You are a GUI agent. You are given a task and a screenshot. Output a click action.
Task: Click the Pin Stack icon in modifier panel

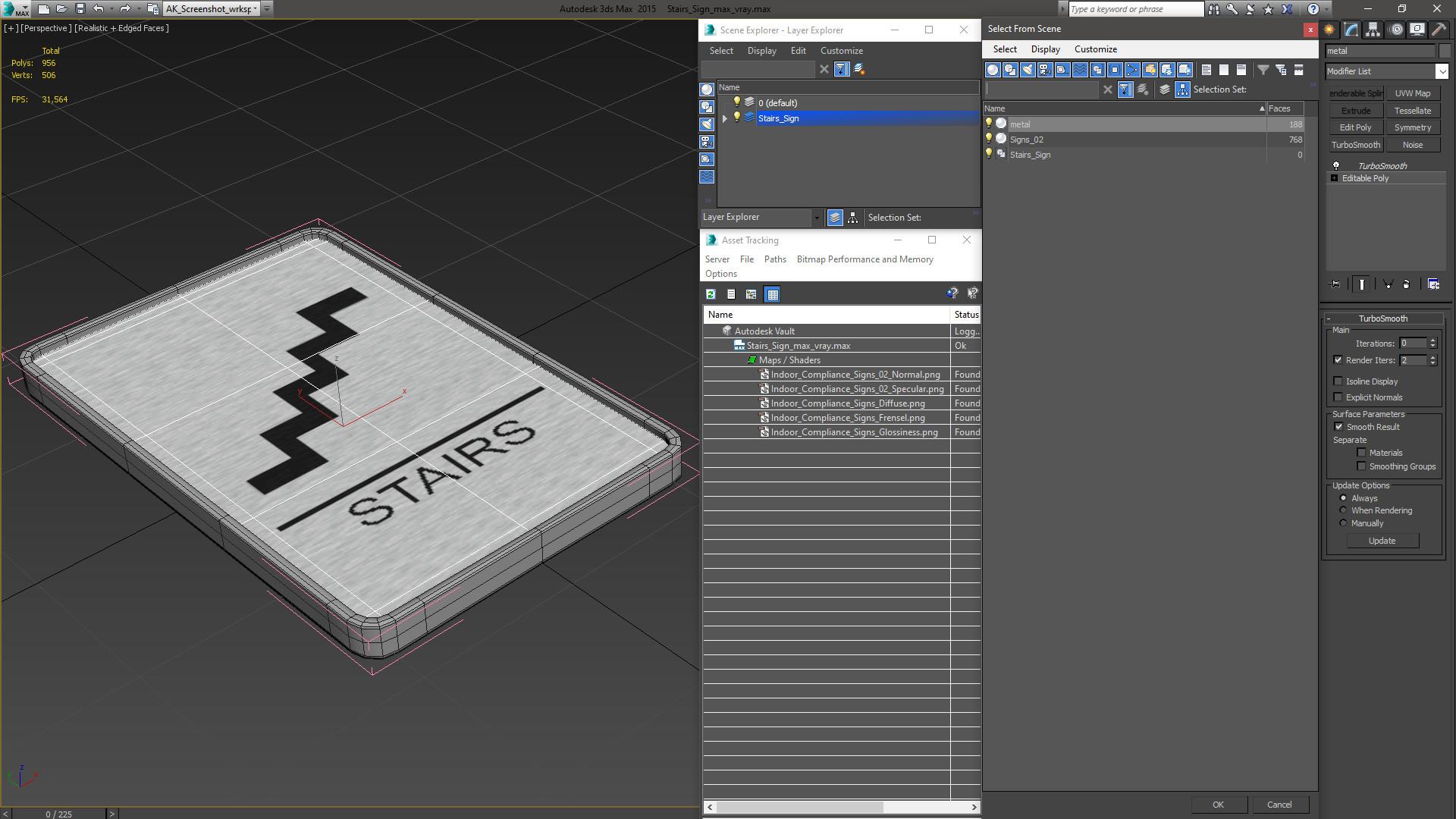tap(1335, 284)
